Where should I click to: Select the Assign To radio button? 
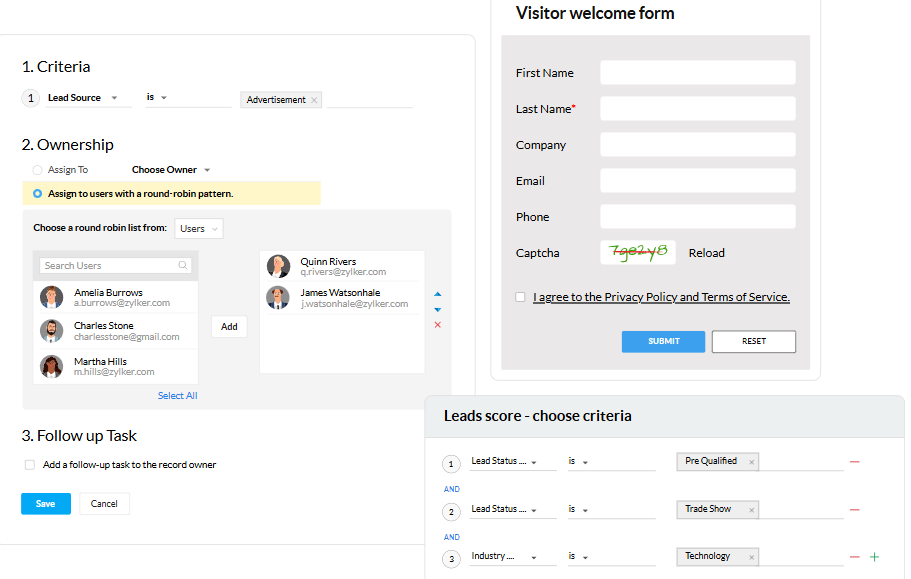pyautogui.click(x=37, y=170)
